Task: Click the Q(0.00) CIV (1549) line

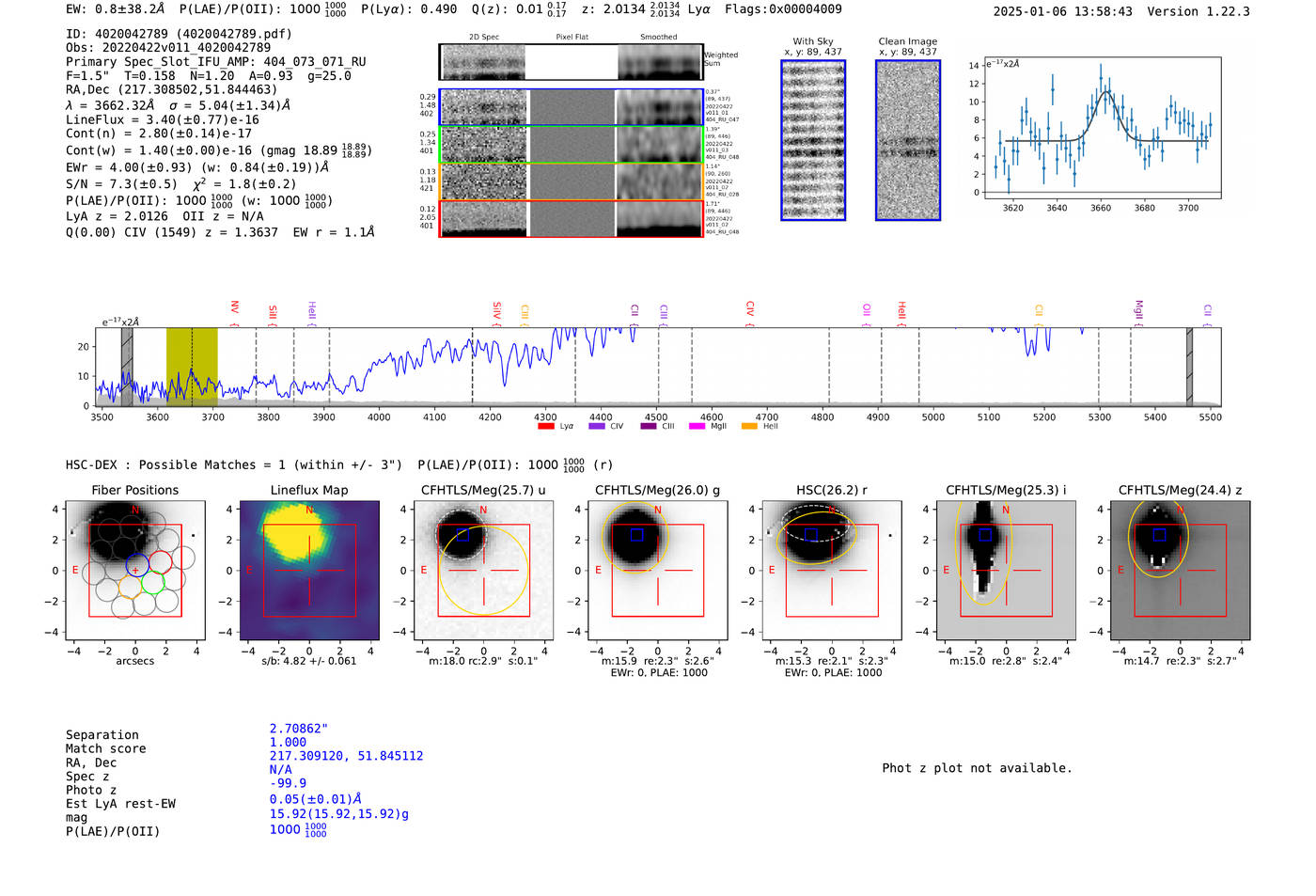Action: click(x=220, y=232)
